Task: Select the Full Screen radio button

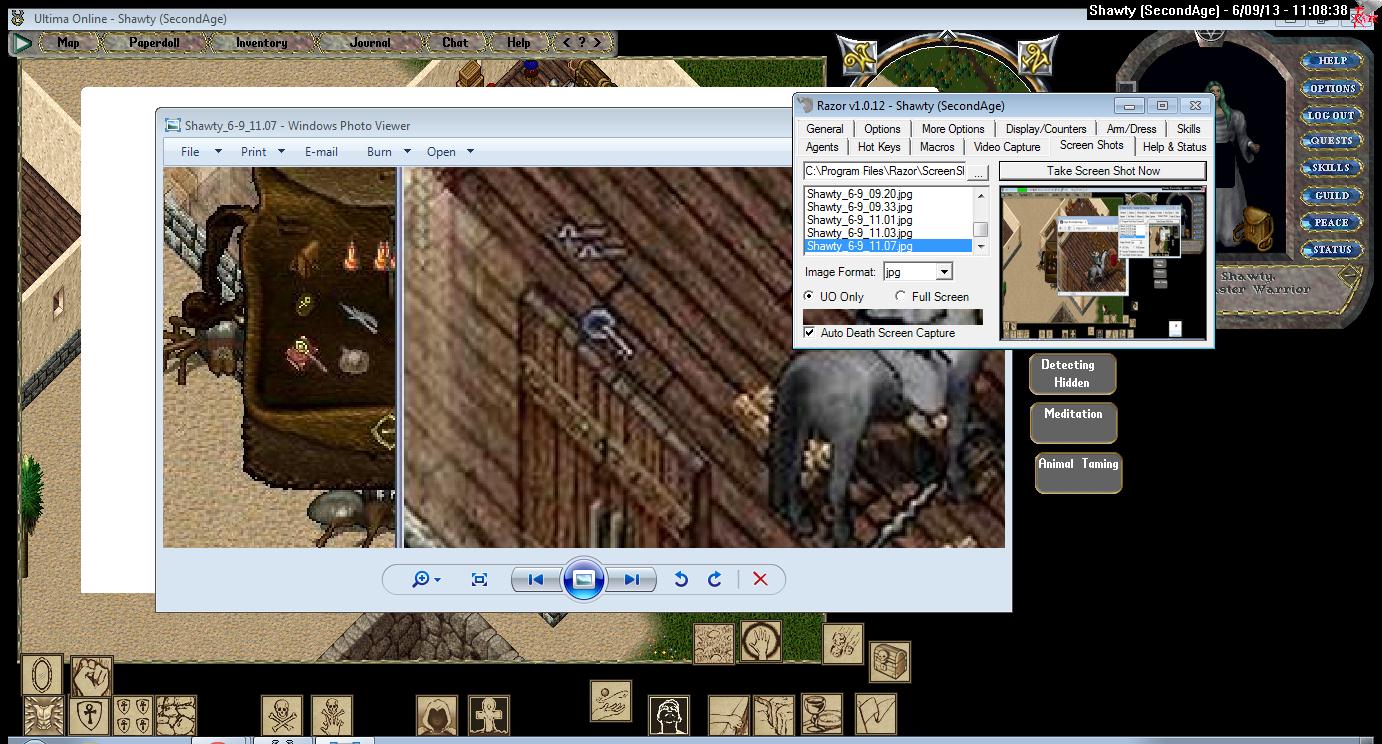Action: [x=901, y=297]
